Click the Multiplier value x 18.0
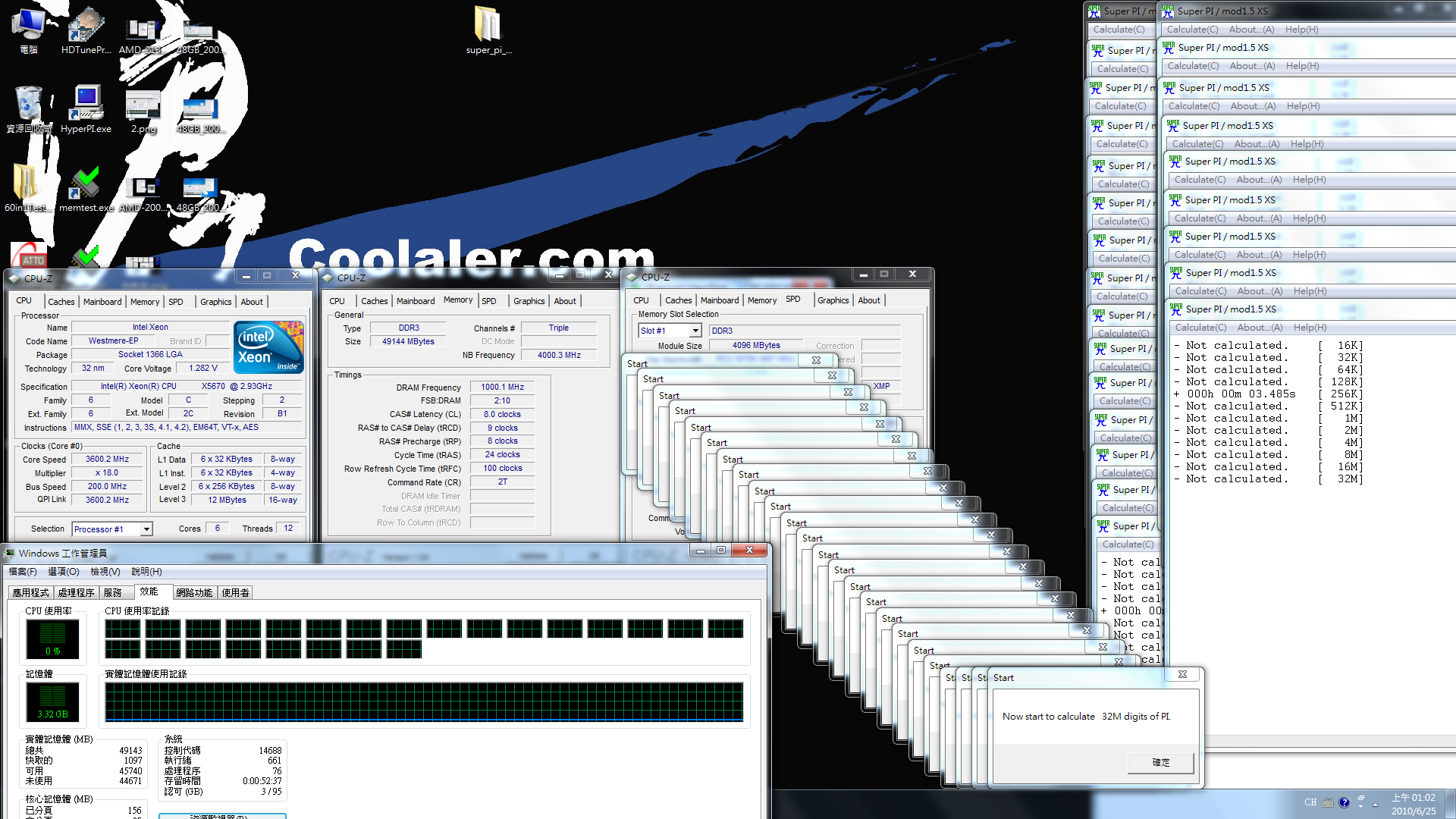Image resolution: width=1456 pixels, height=819 pixels. [107, 472]
